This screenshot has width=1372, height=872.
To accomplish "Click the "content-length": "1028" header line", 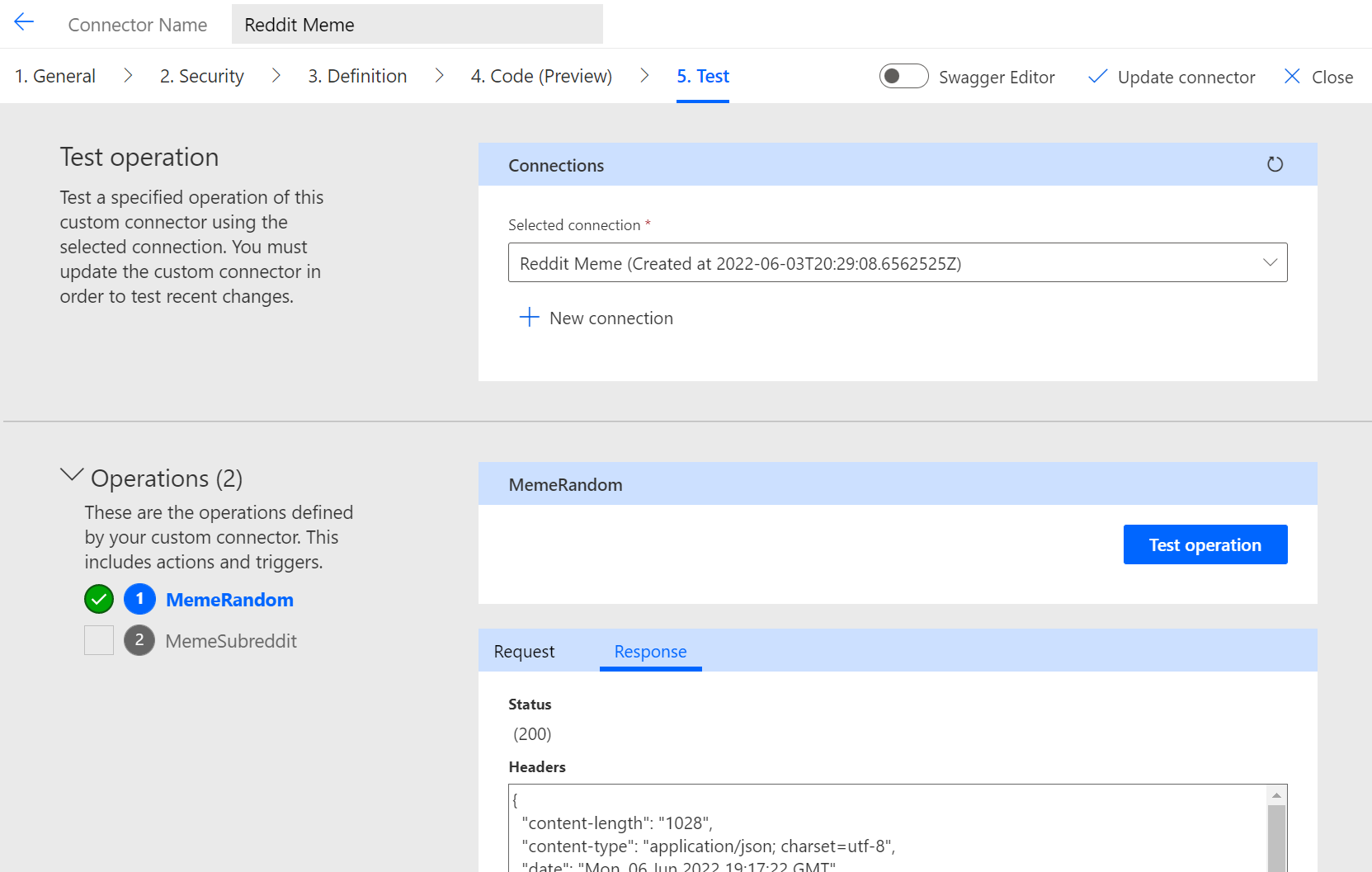I will click(x=617, y=823).
